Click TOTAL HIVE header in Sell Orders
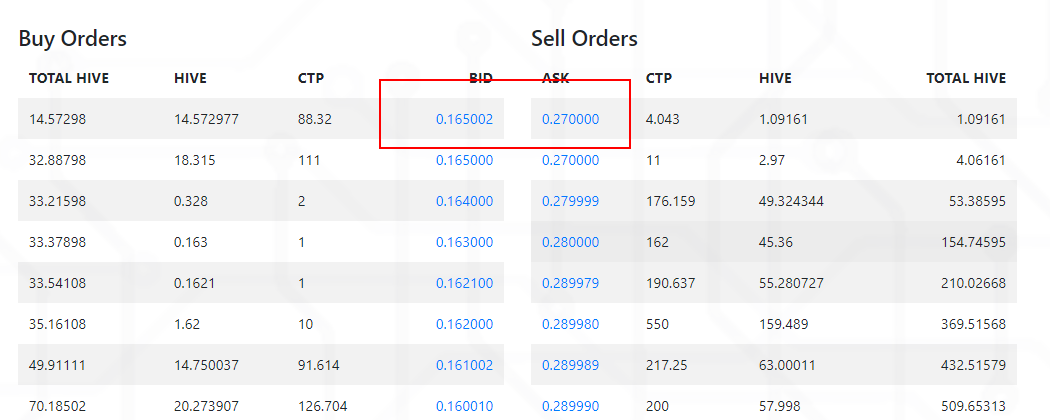This screenshot has width=1050, height=420. [x=966, y=78]
